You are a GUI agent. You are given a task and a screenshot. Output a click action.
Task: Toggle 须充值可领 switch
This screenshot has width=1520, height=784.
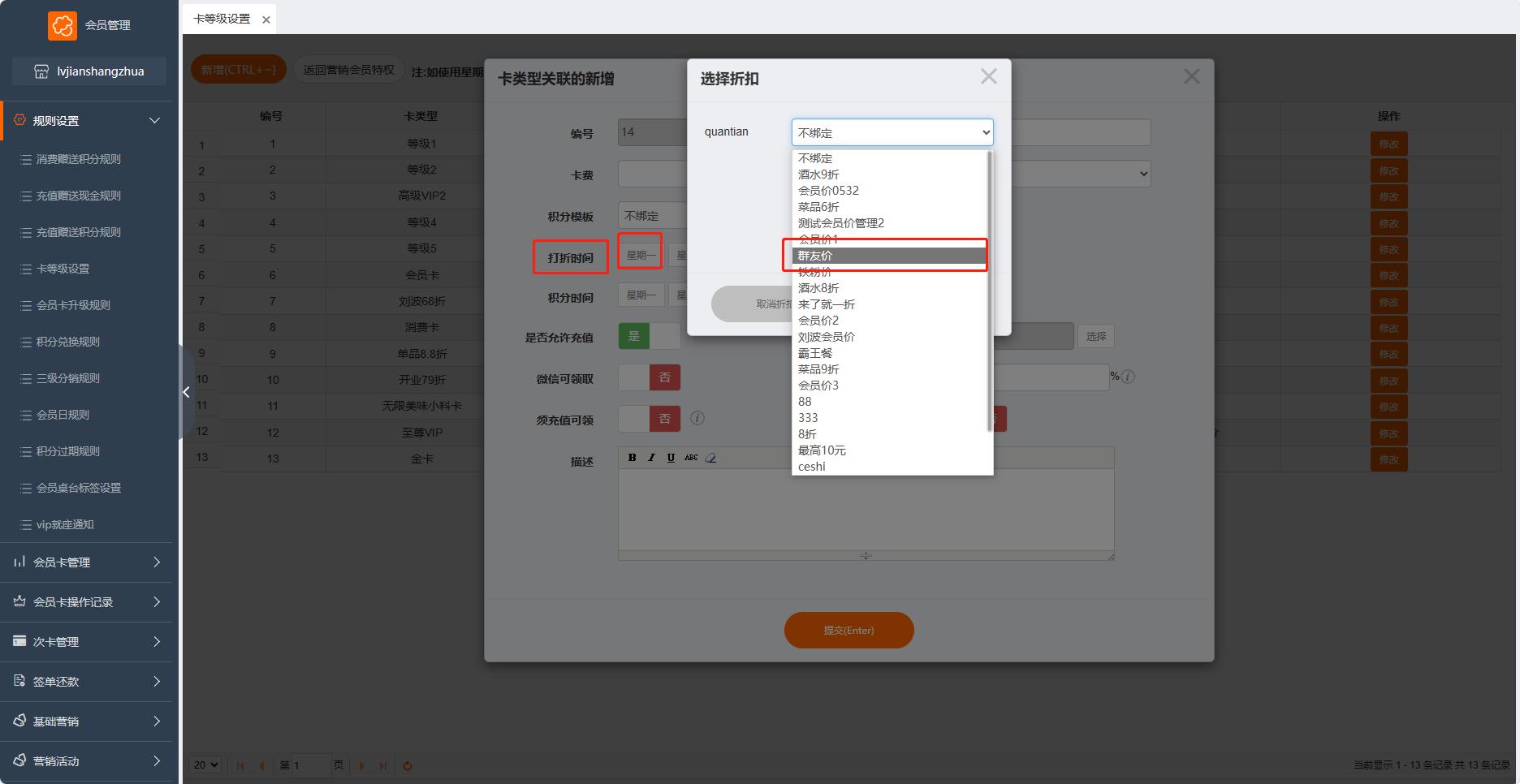[x=650, y=419]
